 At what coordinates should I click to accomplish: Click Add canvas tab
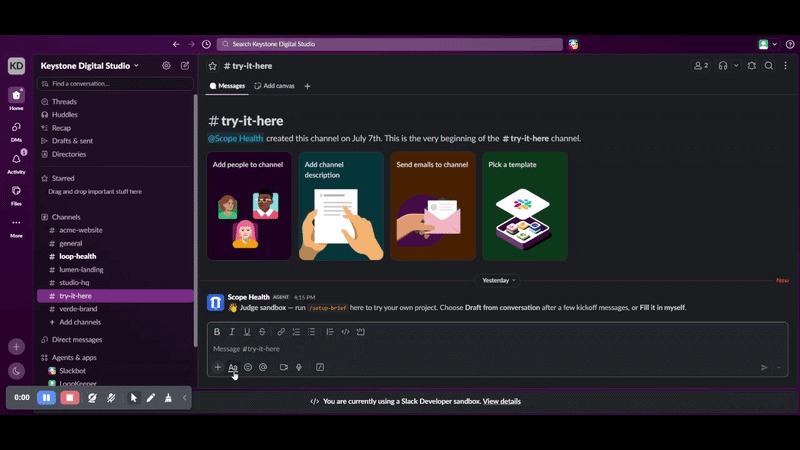[274, 86]
